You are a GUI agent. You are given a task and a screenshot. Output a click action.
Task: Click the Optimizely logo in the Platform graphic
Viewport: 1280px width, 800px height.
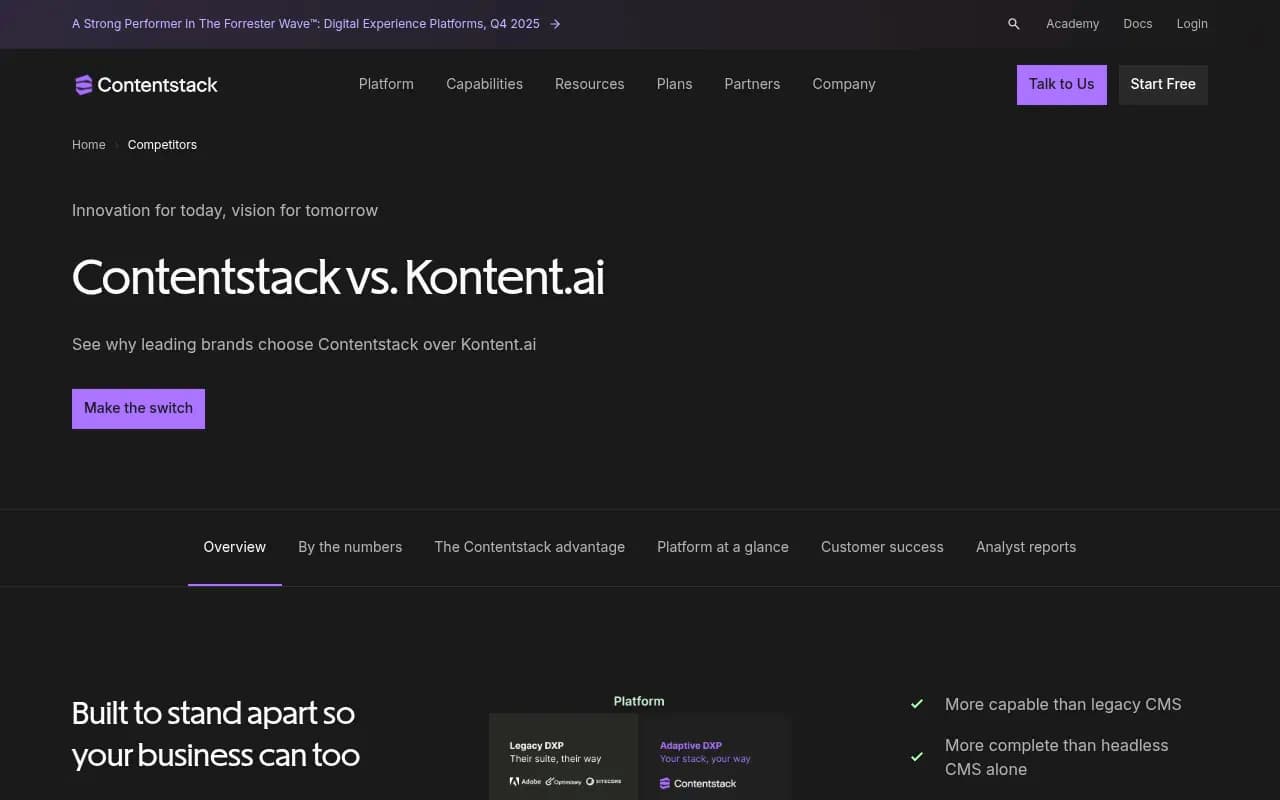[x=563, y=782]
